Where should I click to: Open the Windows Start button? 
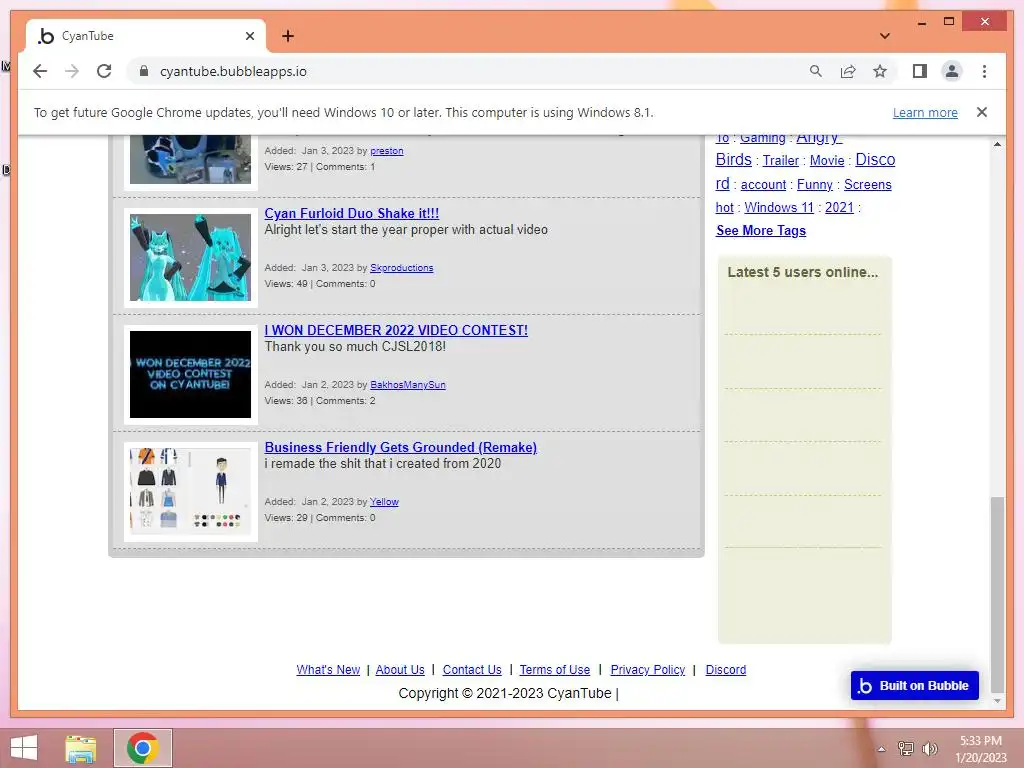pyautogui.click(x=24, y=748)
